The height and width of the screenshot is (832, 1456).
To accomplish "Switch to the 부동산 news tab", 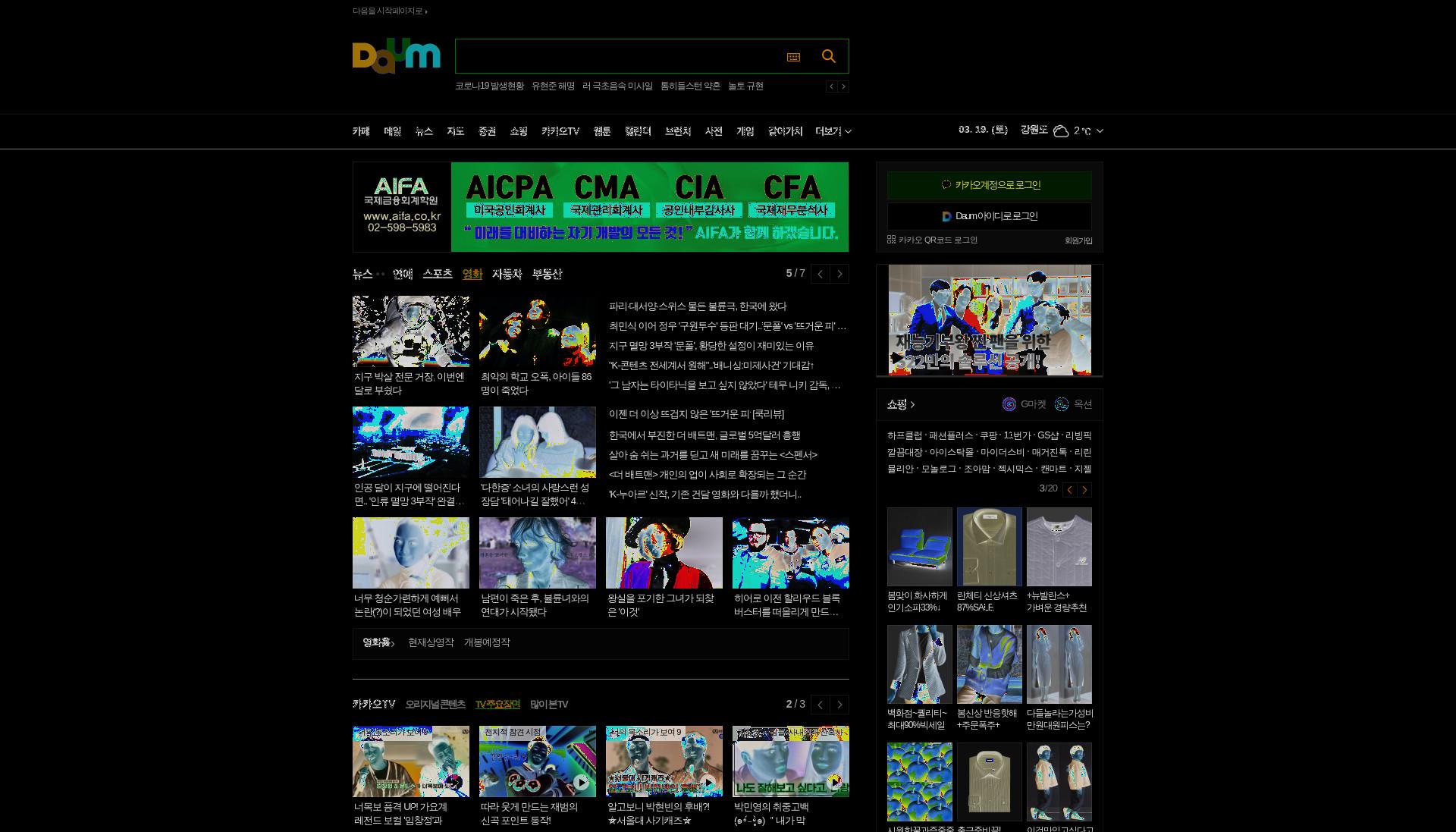I will point(547,274).
